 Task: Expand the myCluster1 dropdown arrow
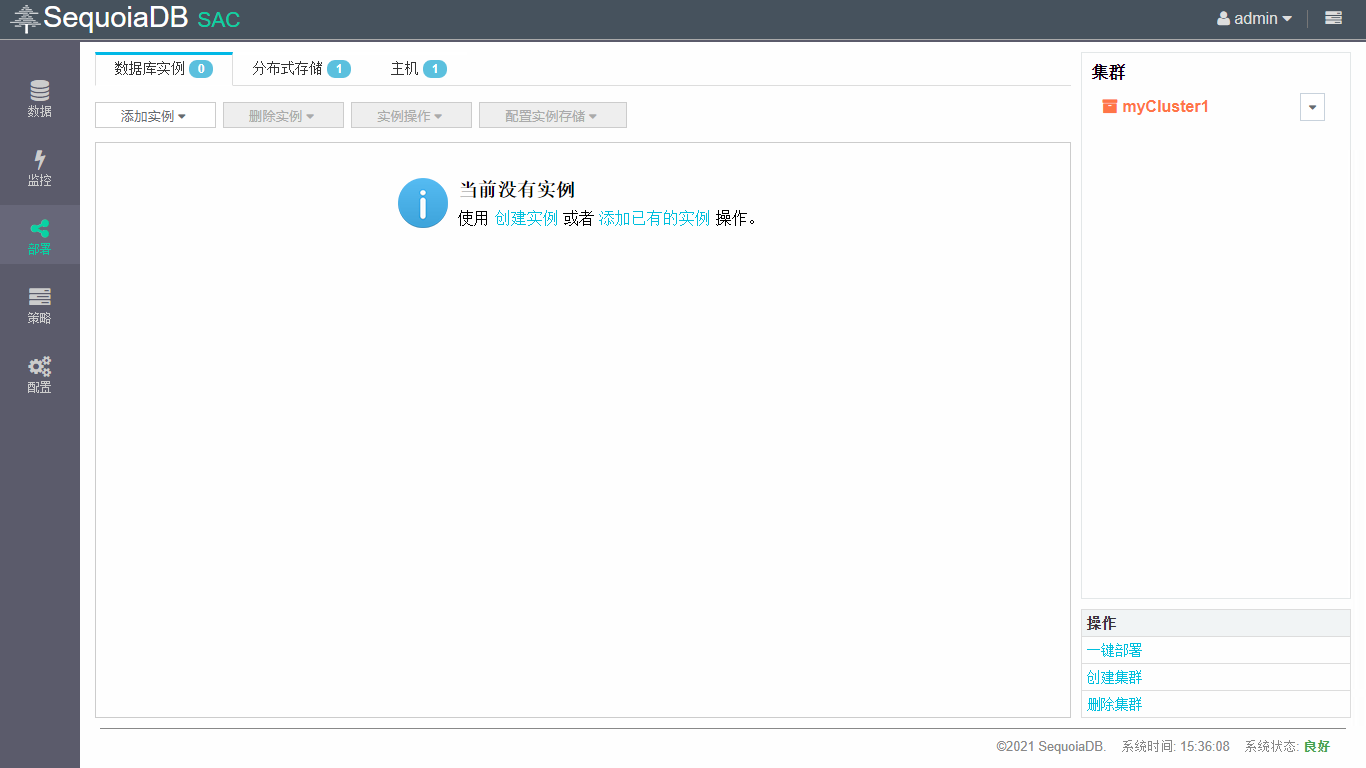1312,107
